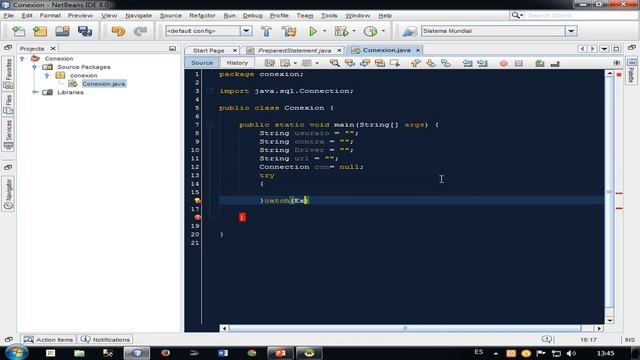Open the Debug Project dropdown arrow

tap(354, 31)
